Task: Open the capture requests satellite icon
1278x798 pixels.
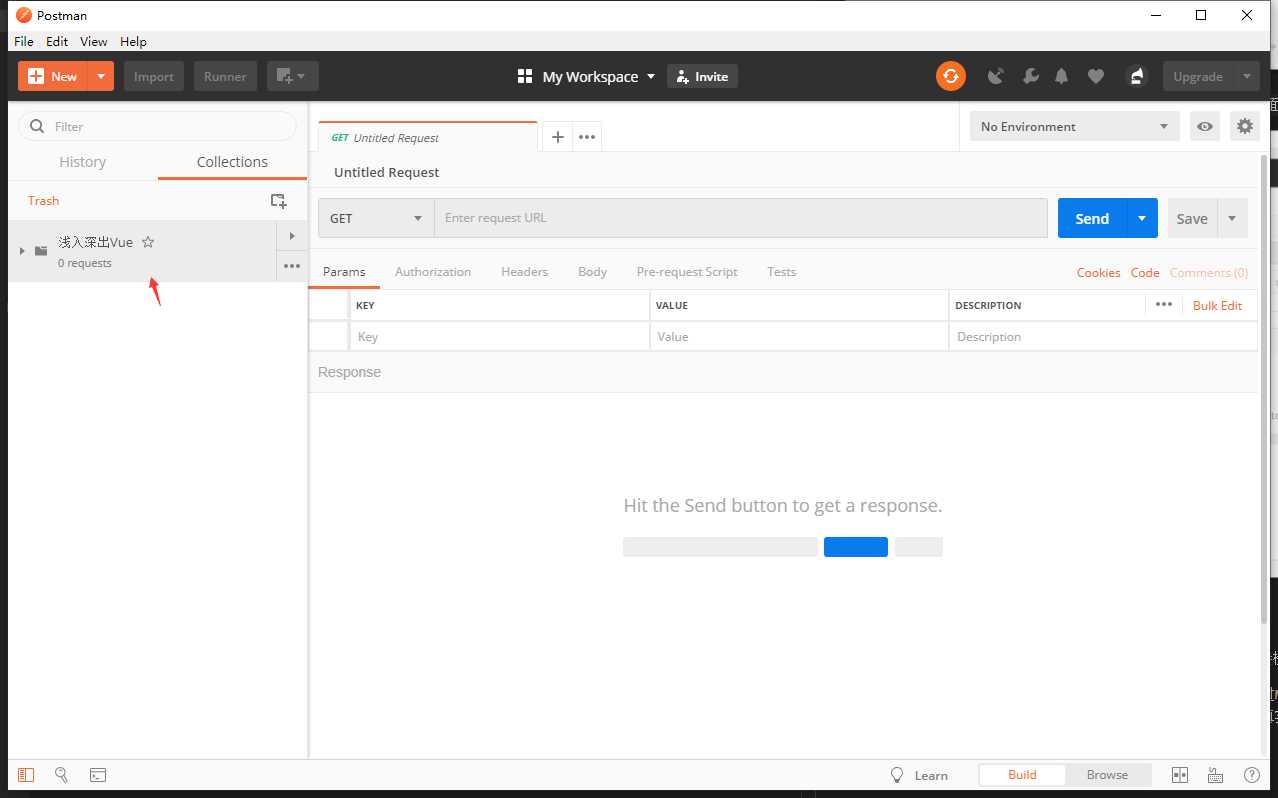Action: [995, 76]
